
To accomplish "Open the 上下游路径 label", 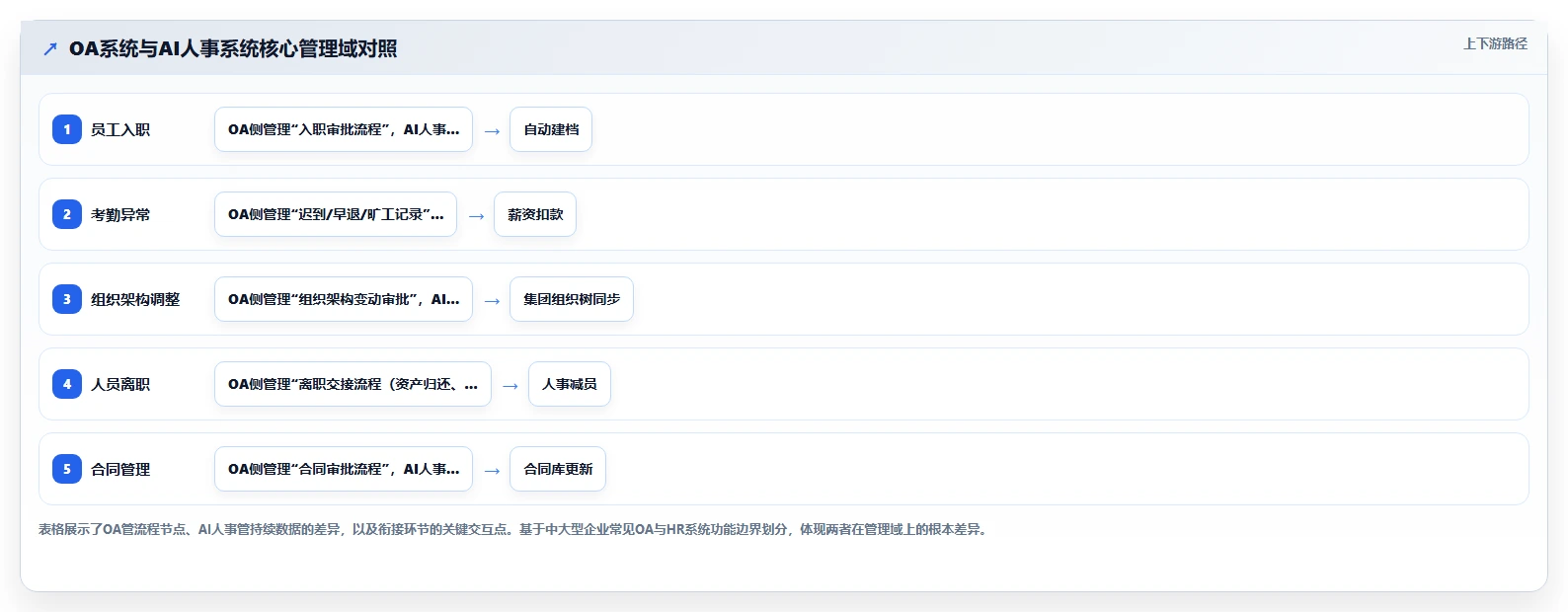I will [1495, 43].
